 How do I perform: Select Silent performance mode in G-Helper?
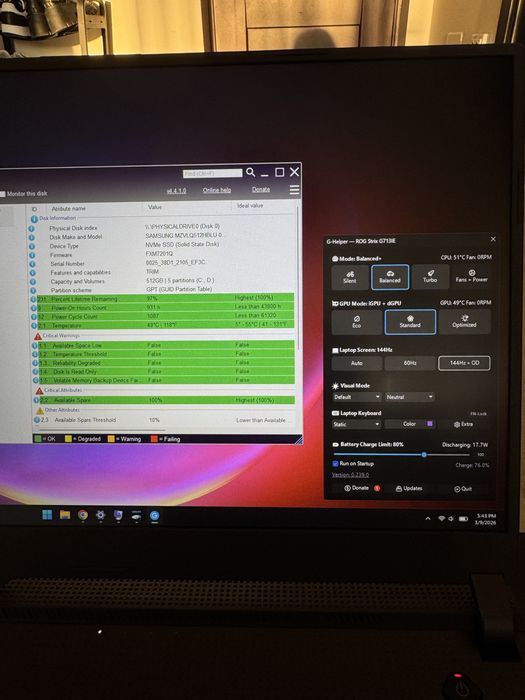(350, 277)
